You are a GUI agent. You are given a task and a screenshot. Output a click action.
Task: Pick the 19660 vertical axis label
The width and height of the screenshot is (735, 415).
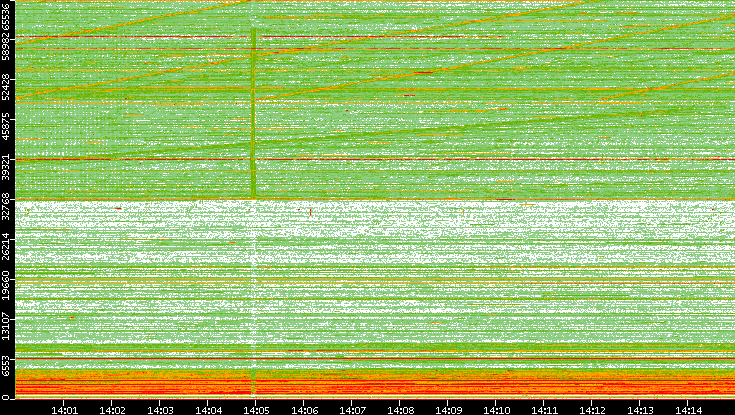pyautogui.click(x=5, y=286)
